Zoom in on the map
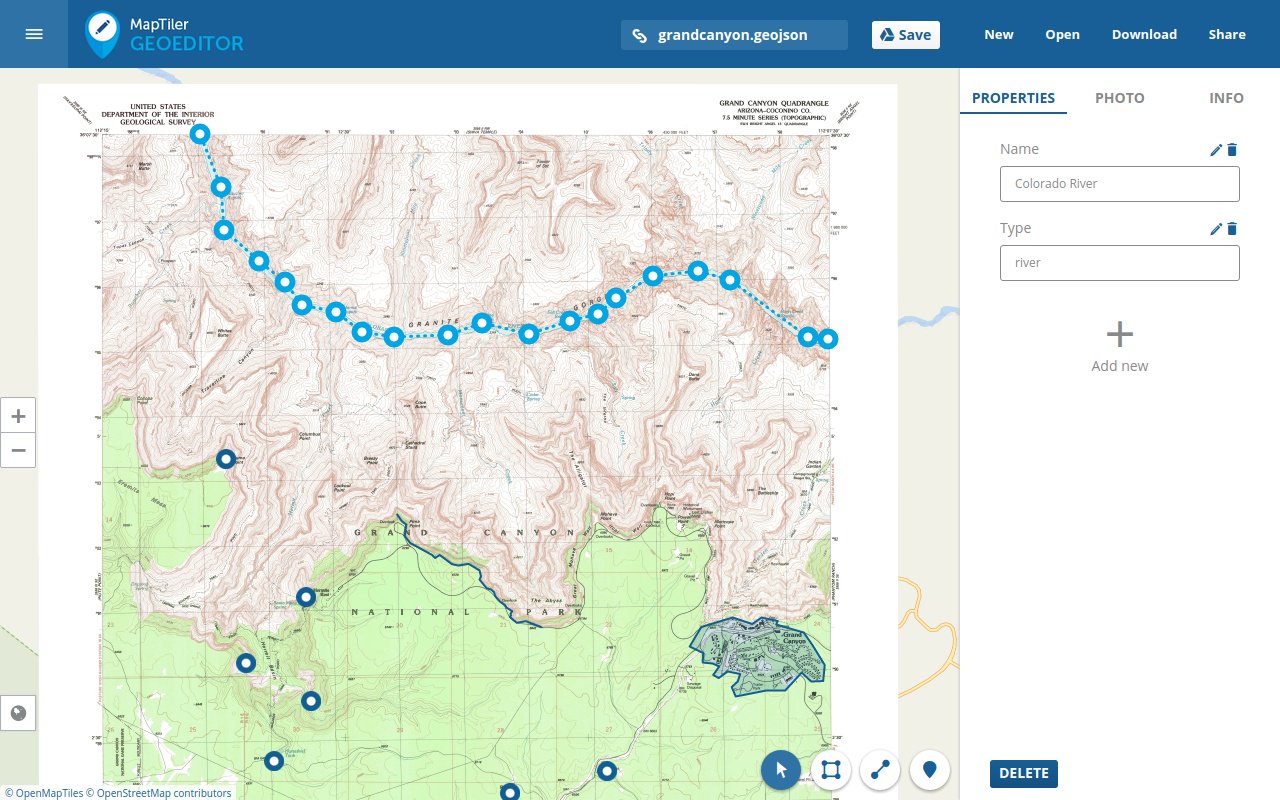The image size is (1280, 800). point(18,414)
